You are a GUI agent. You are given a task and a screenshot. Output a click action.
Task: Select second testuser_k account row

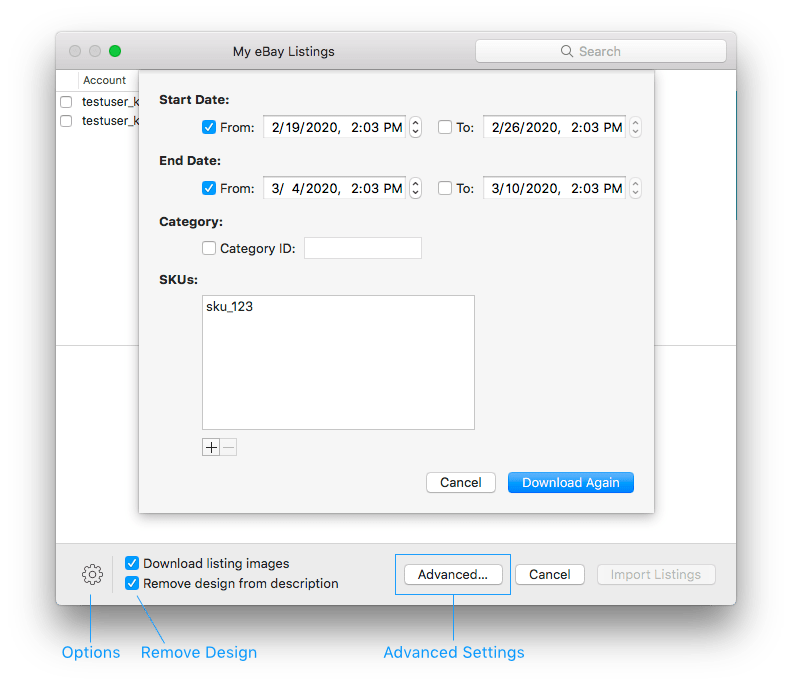point(98,121)
